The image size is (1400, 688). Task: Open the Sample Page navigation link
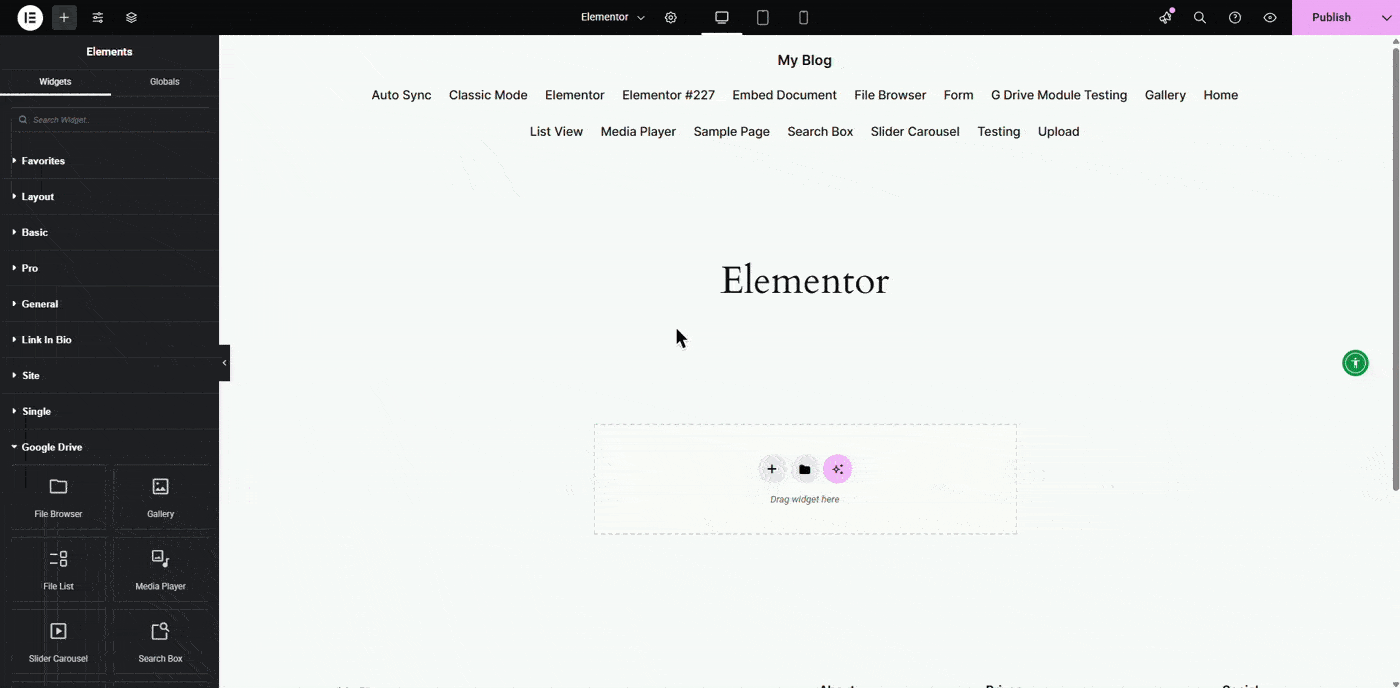(731, 131)
